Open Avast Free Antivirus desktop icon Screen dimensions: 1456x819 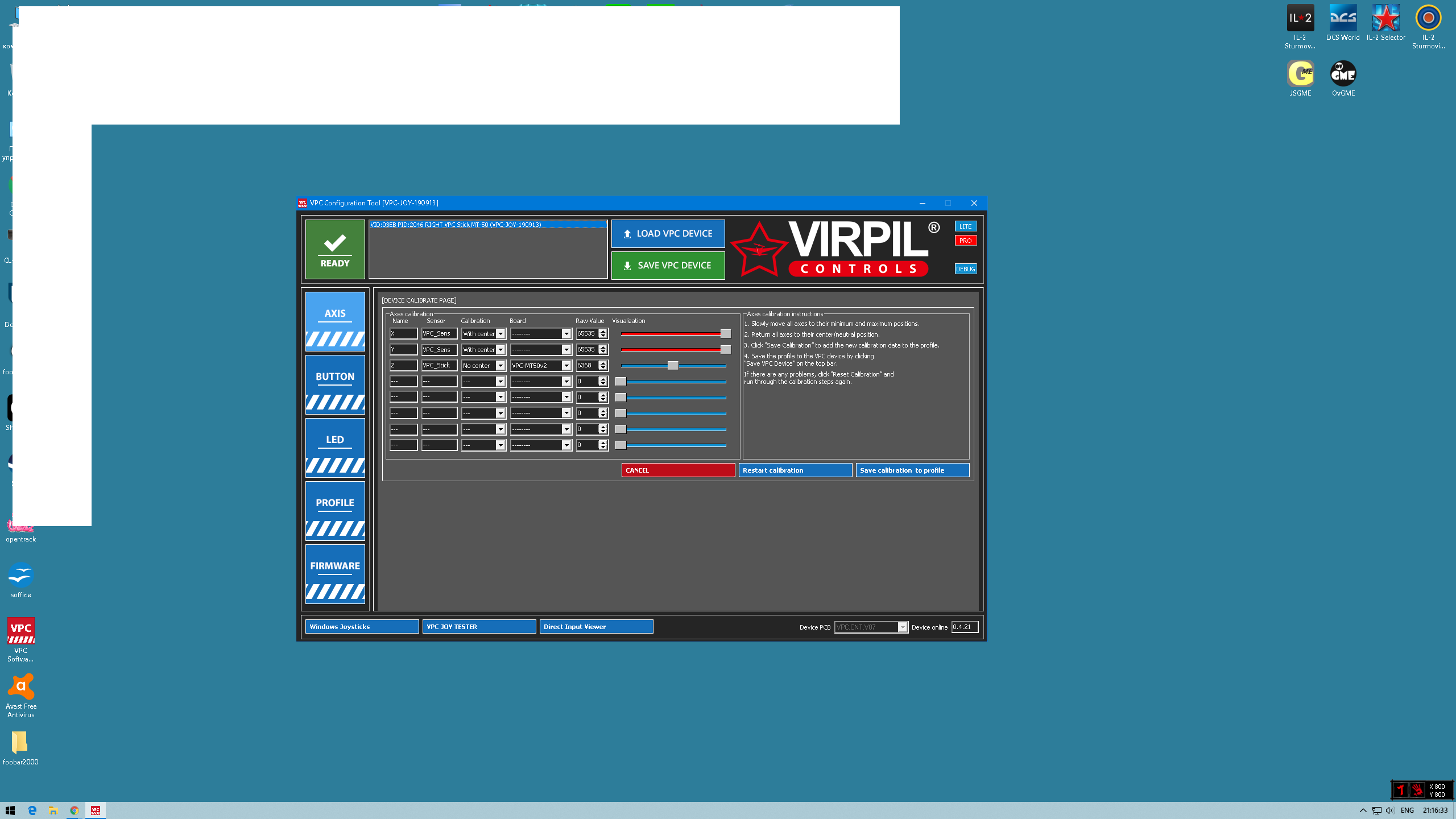[x=20, y=696]
